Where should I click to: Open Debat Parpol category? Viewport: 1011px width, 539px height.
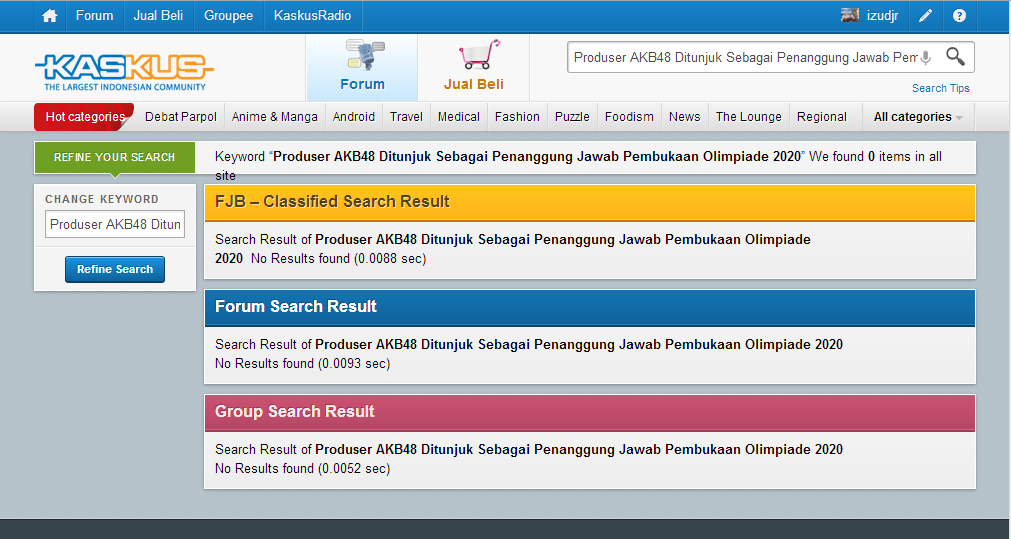pos(181,117)
